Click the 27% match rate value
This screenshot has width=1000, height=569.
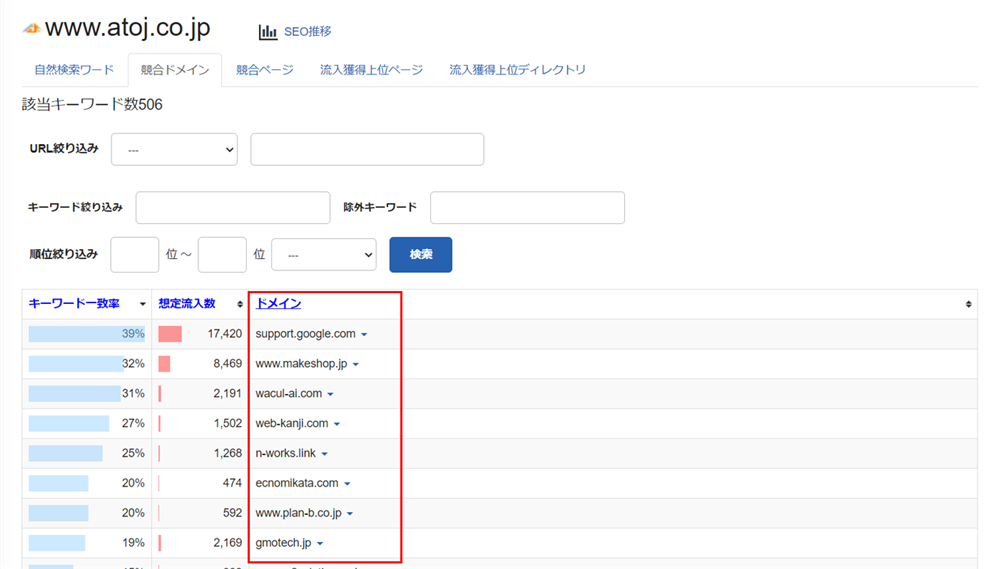pyautogui.click(x=133, y=424)
